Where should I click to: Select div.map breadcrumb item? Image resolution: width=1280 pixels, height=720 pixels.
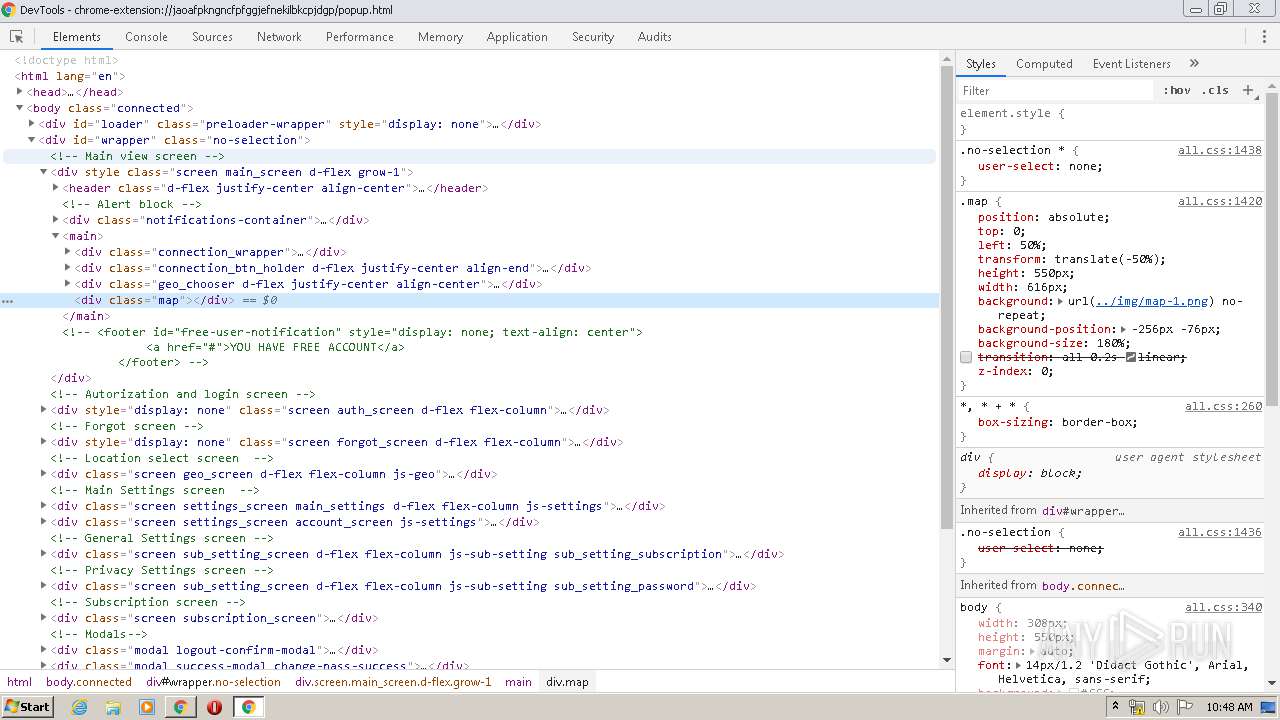(567, 682)
